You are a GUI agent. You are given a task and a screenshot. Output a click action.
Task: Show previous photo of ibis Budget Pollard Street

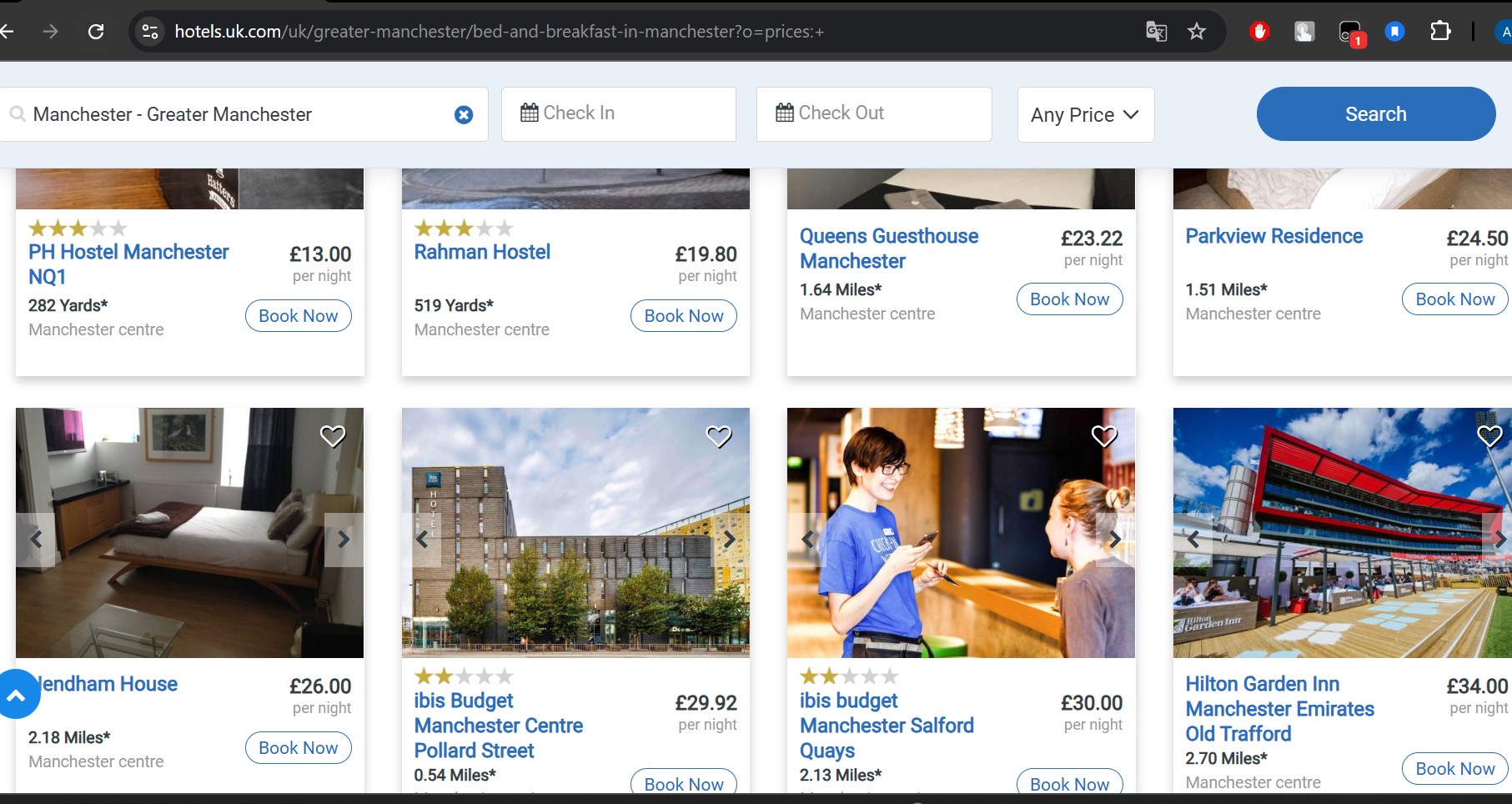[422, 540]
